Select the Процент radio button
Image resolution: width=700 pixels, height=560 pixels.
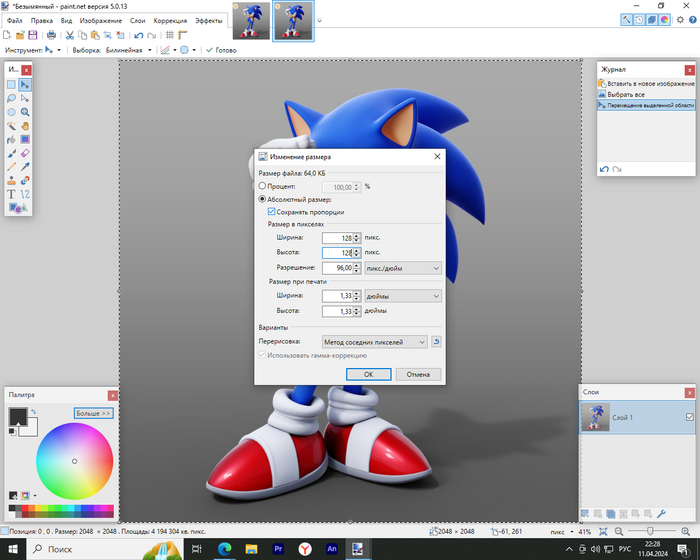point(263,186)
